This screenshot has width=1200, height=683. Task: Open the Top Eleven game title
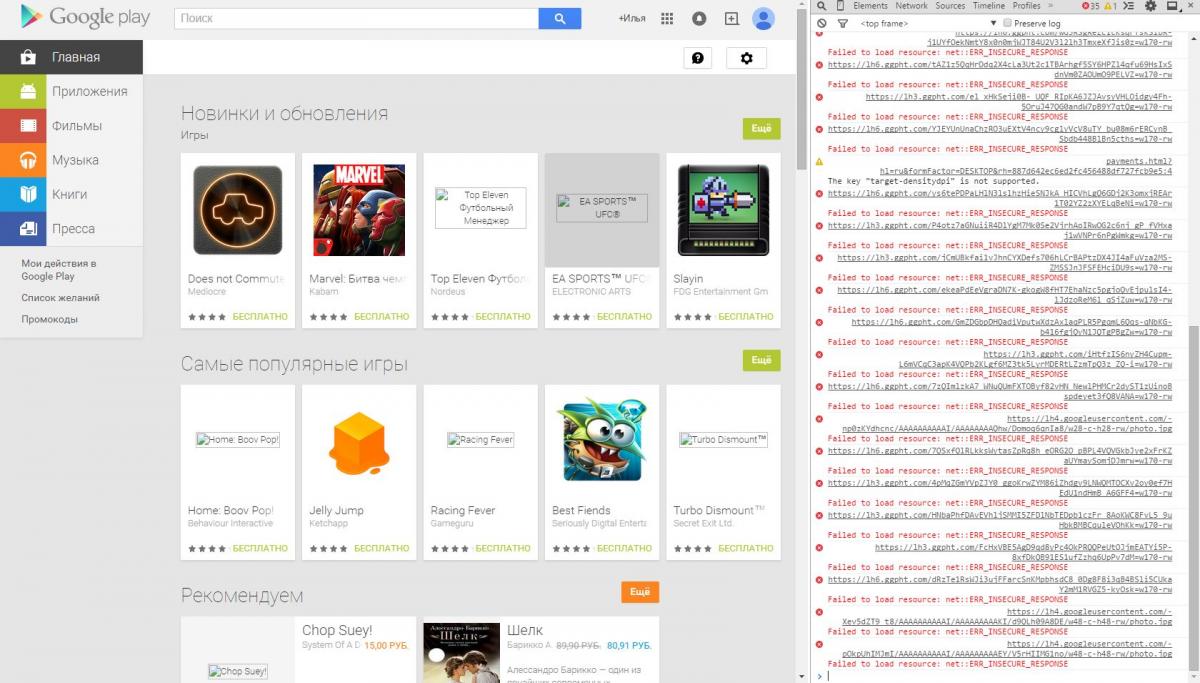click(481, 279)
